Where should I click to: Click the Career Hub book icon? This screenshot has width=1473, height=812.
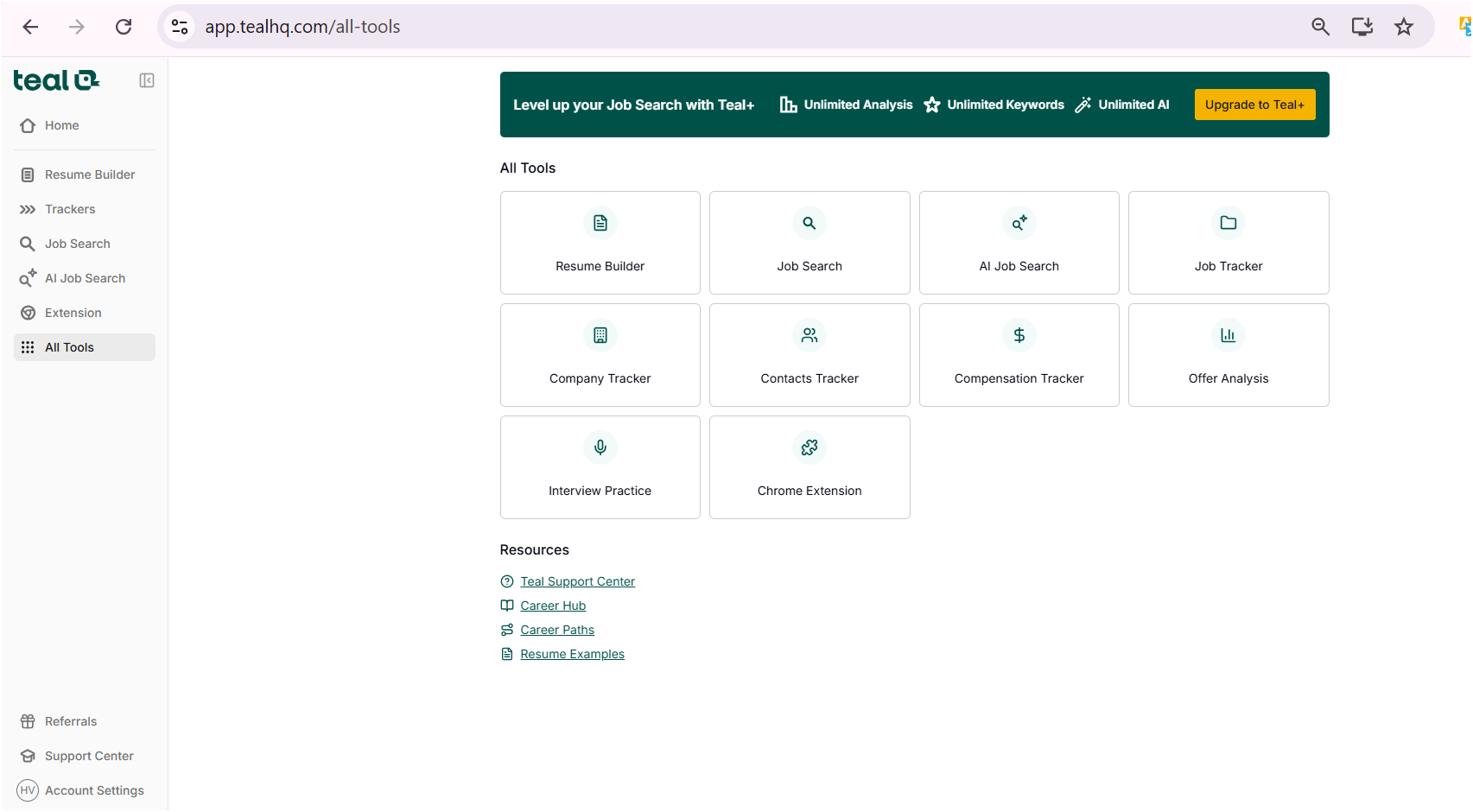click(507, 606)
